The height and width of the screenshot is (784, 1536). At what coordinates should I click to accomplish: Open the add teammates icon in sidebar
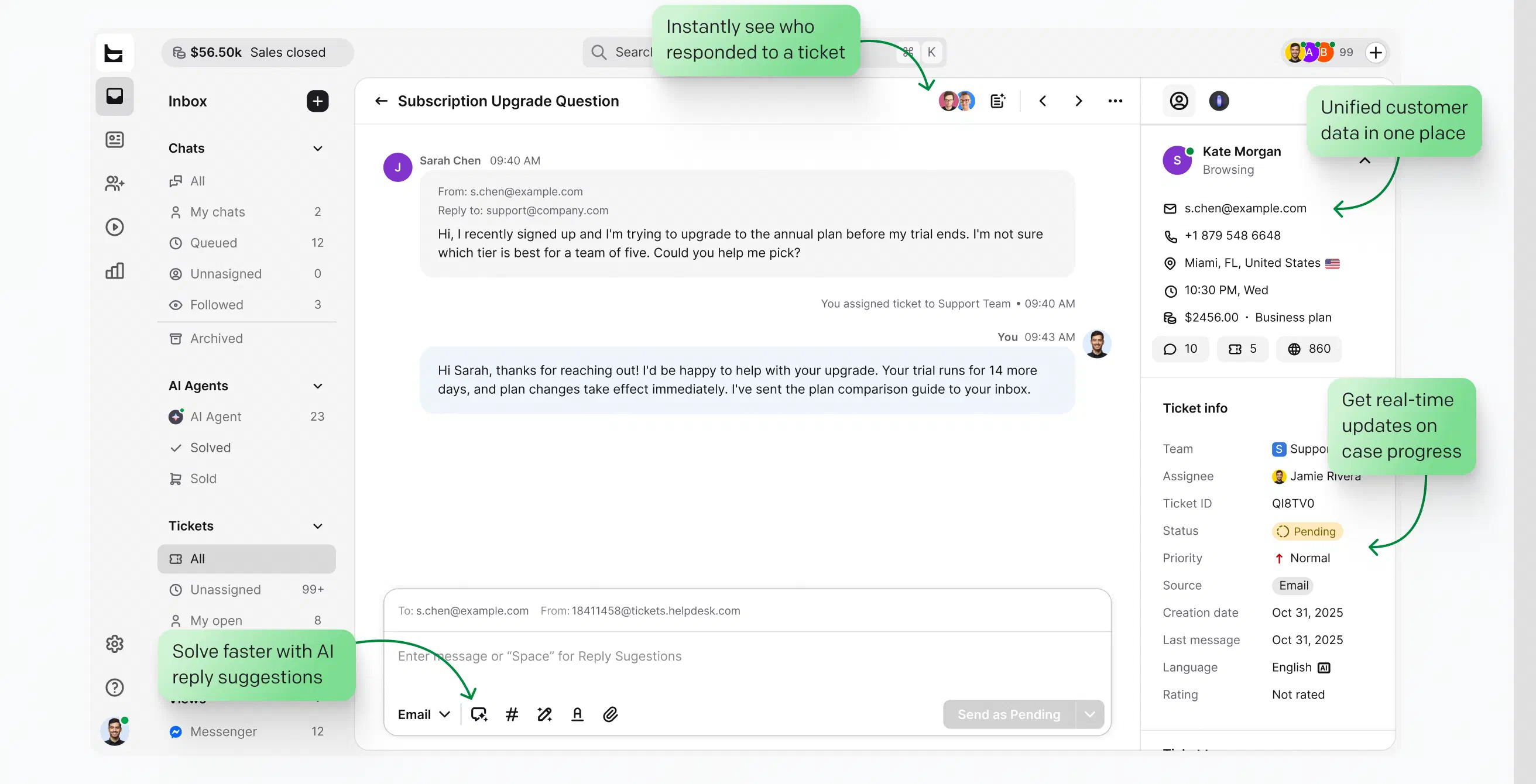point(115,184)
